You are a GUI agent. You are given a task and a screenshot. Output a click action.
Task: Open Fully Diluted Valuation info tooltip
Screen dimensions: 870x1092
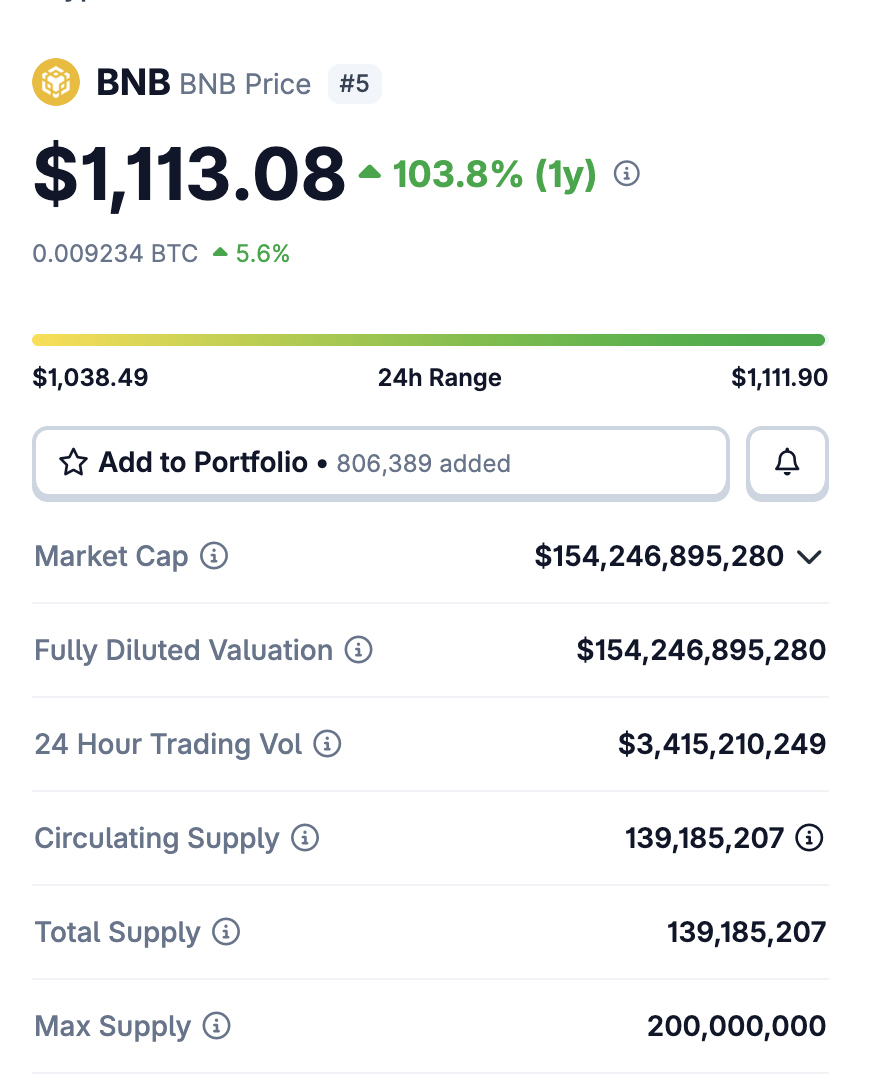tap(358, 650)
